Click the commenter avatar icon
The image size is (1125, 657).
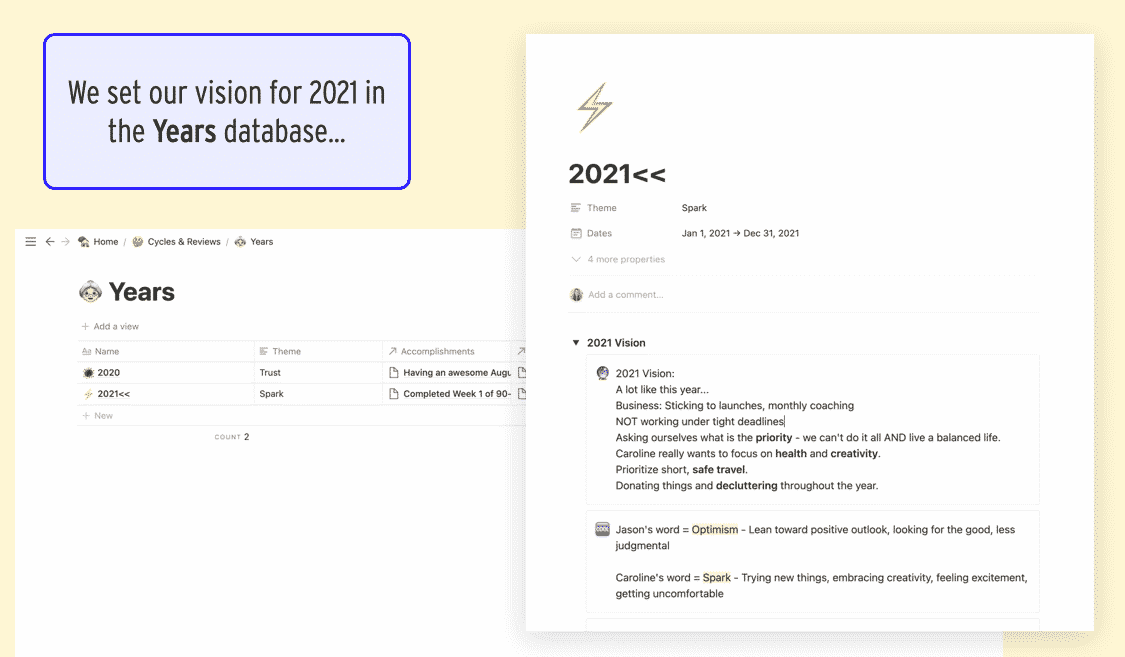coord(576,295)
